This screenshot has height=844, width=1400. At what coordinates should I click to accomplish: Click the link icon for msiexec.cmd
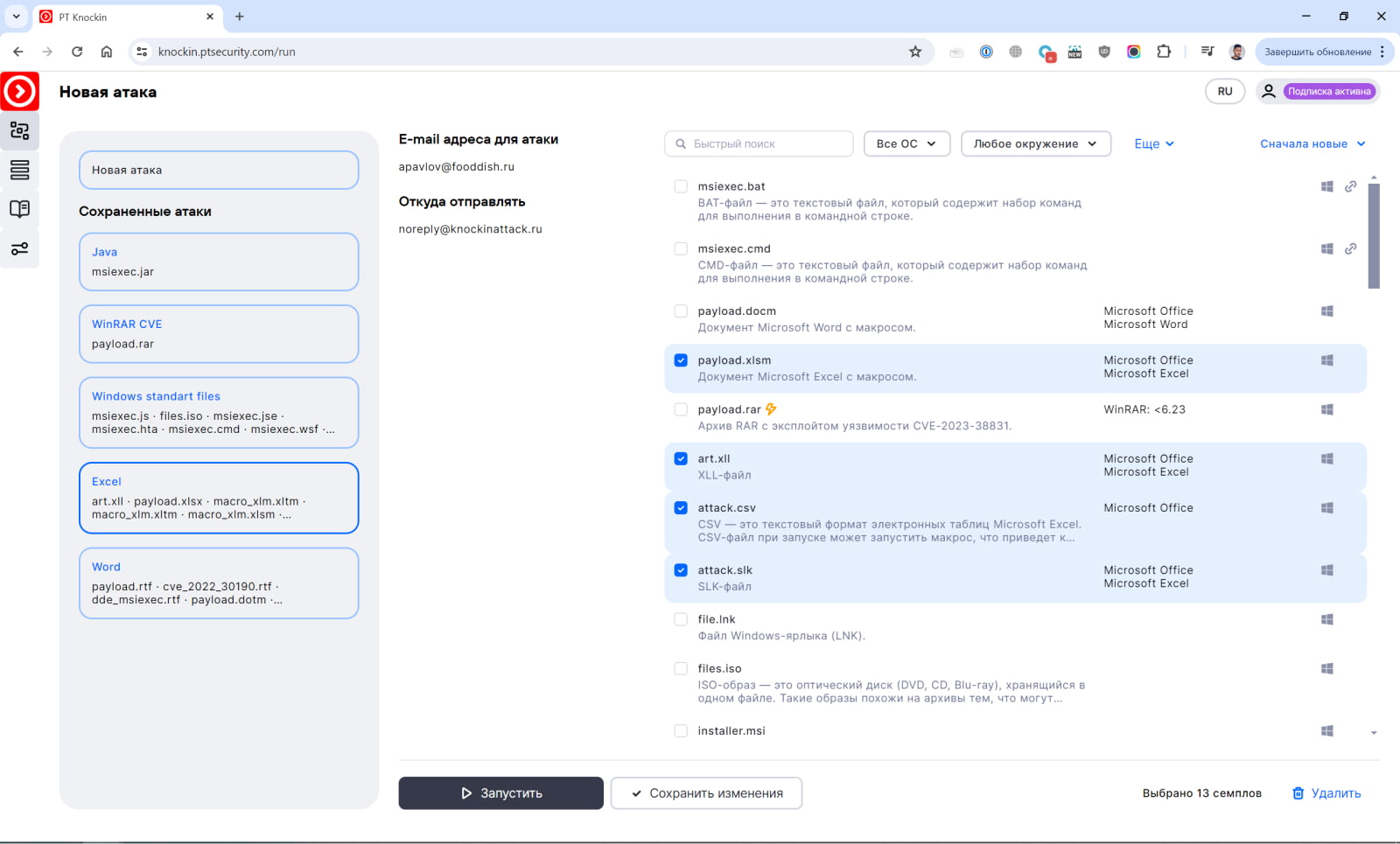(x=1351, y=248)
